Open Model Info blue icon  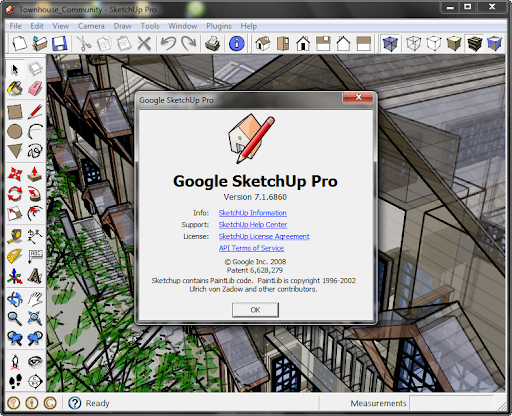237,43
